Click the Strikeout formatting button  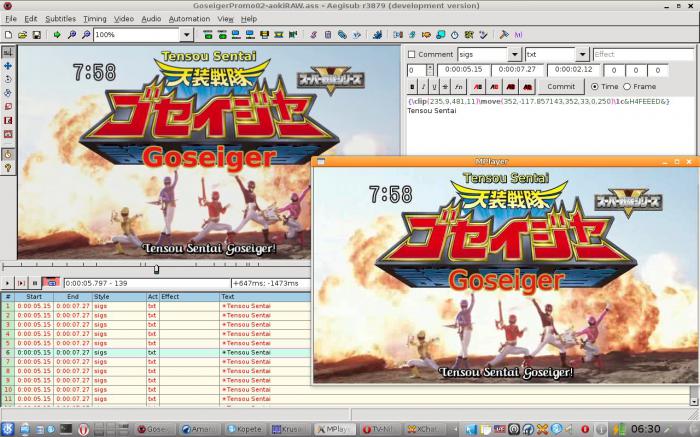(445, 87)
